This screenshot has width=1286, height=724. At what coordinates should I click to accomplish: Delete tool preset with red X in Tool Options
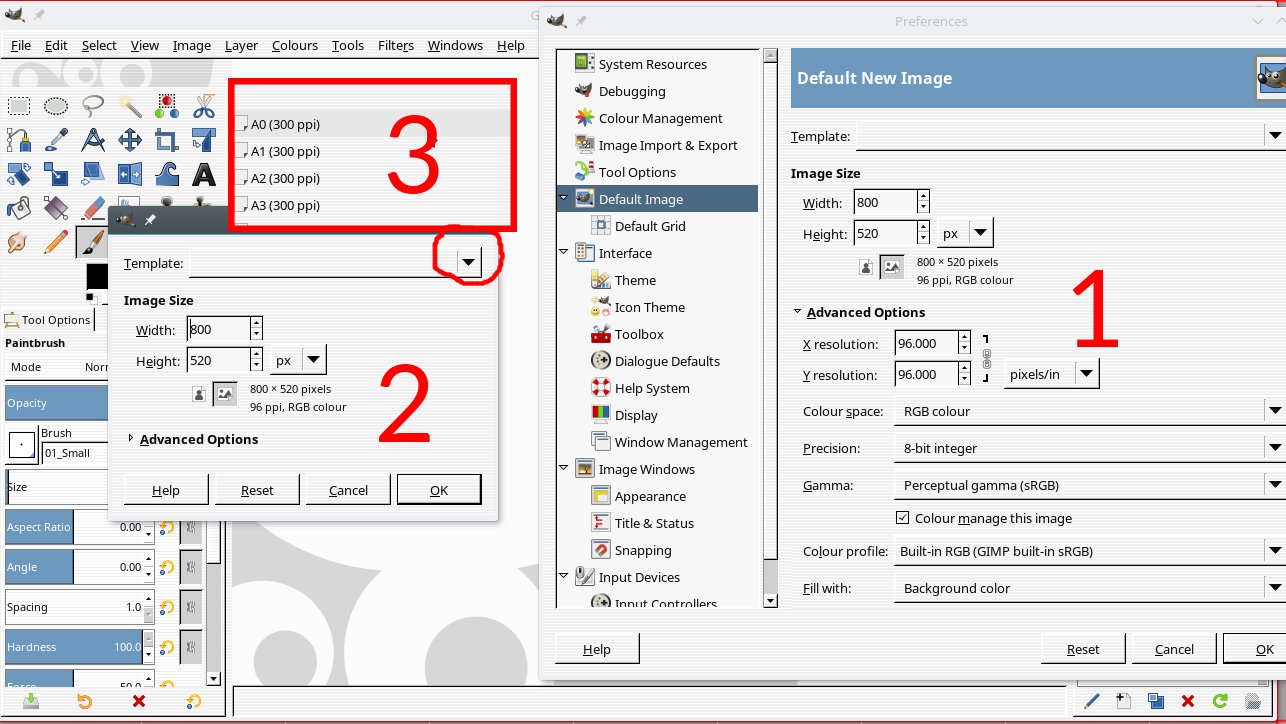coord(139,701)
